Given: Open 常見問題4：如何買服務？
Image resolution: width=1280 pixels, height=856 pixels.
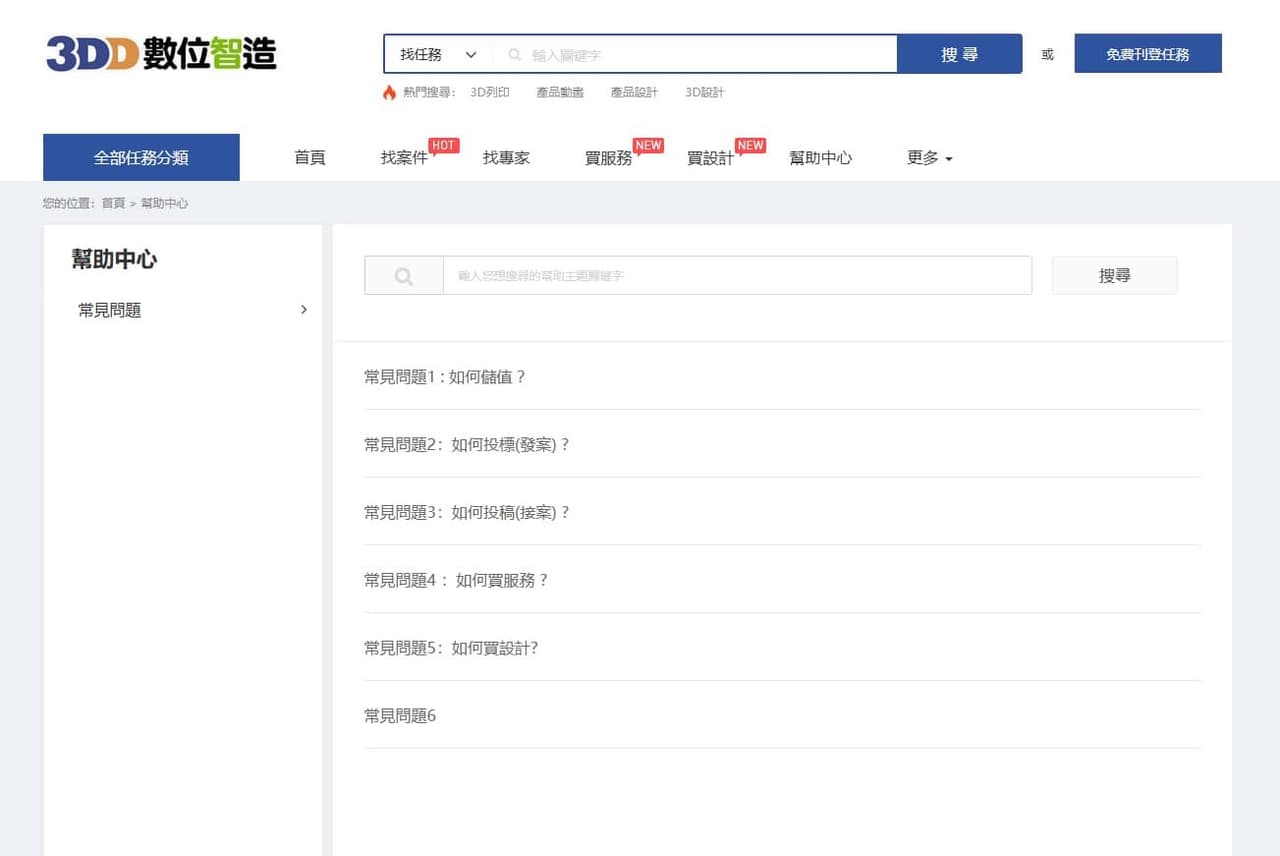Looking at the screenshot, I should 457,580.
